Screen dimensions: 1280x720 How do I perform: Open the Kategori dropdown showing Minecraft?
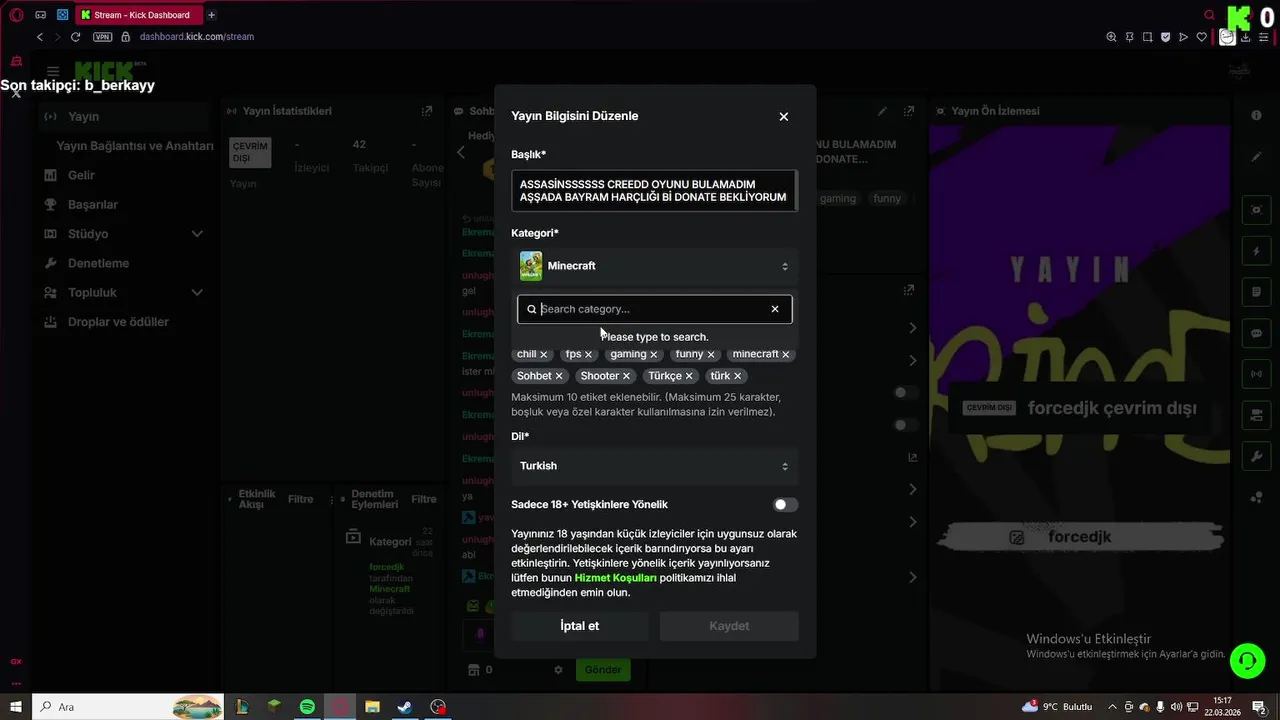pos(654,266)
